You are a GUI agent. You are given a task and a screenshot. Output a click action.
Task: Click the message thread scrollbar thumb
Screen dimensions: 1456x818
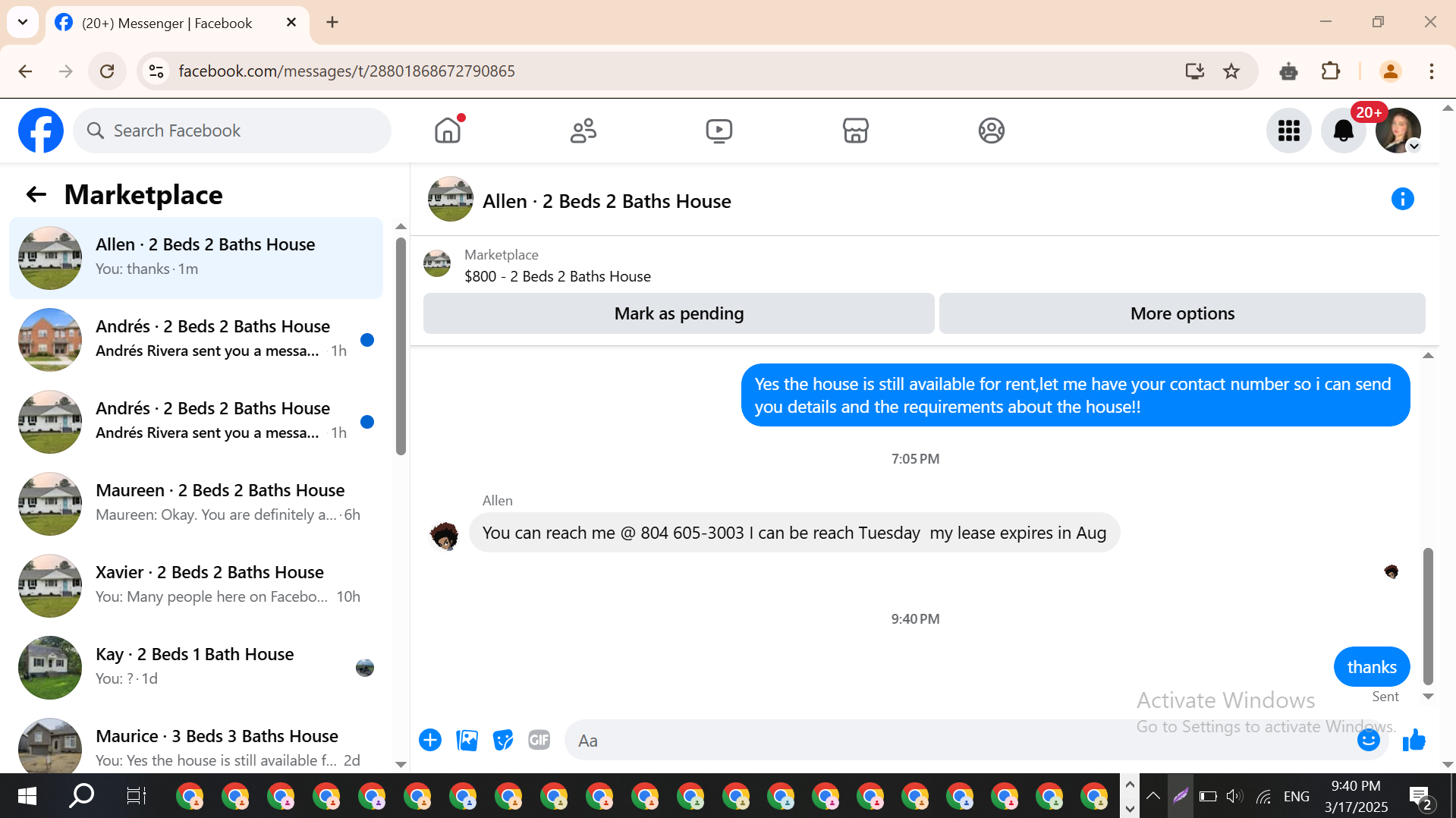tap(1428, 616)
